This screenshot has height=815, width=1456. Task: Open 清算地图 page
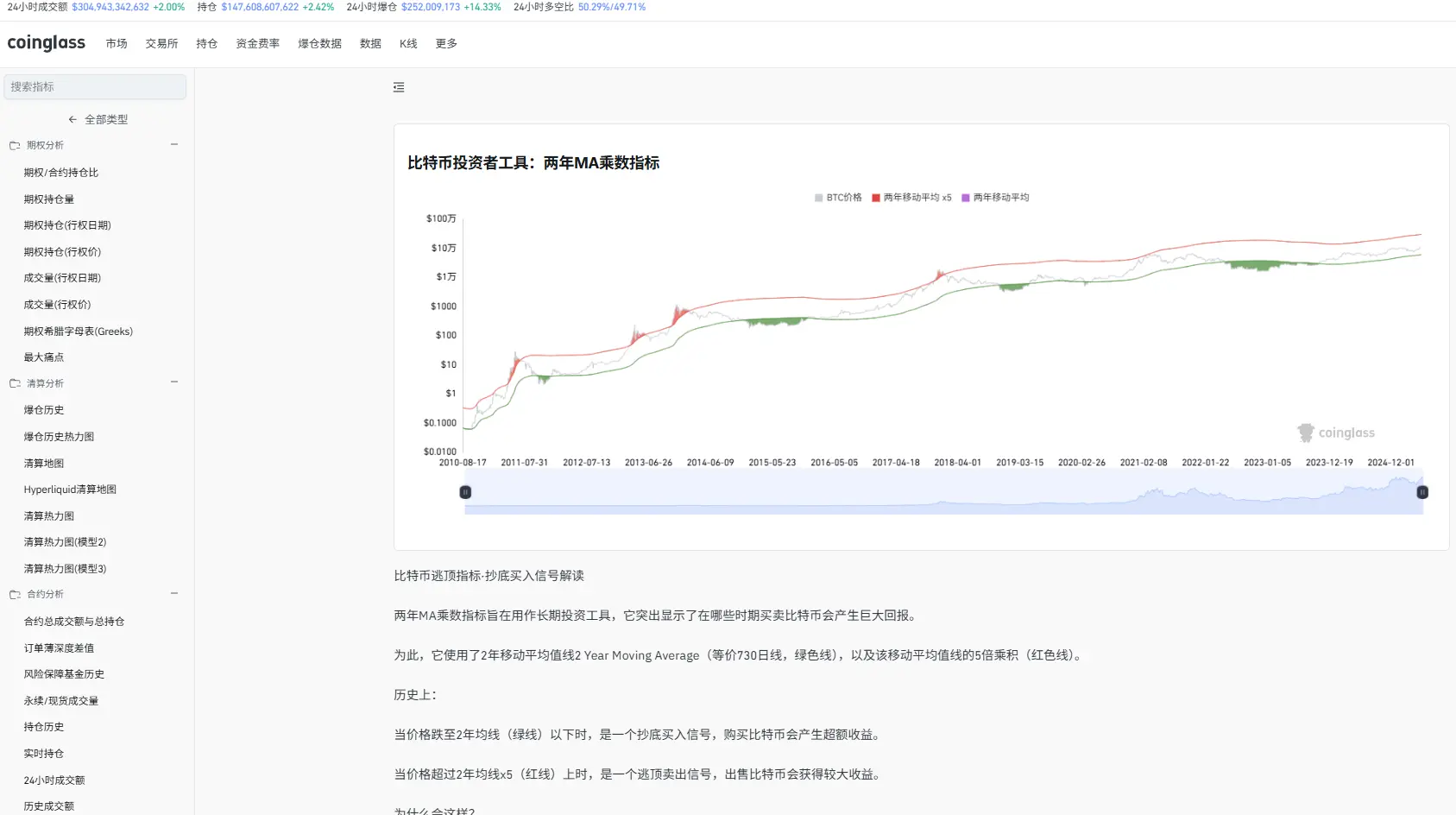click(44, 464)
